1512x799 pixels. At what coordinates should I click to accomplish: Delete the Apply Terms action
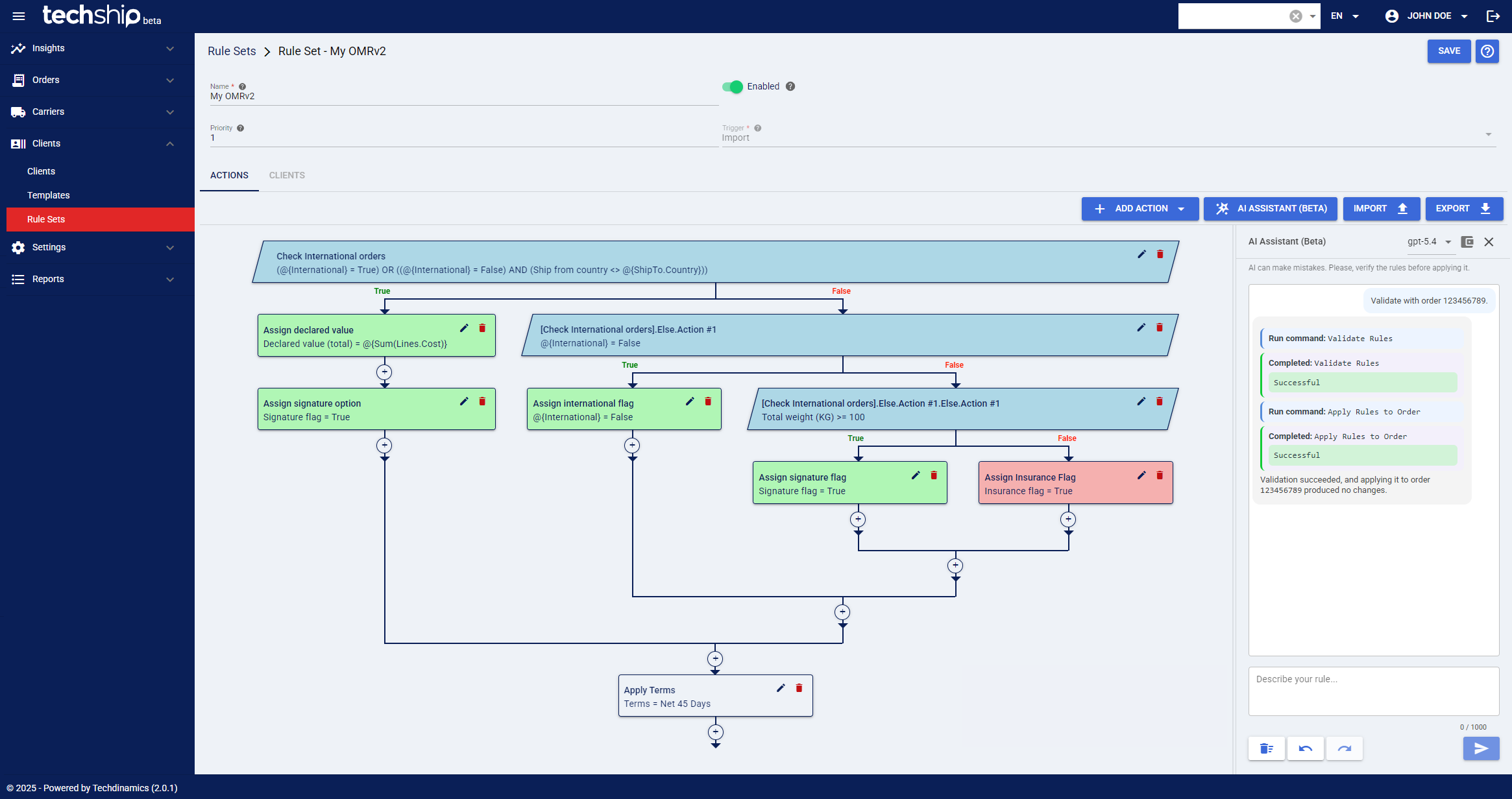(799, 688)
